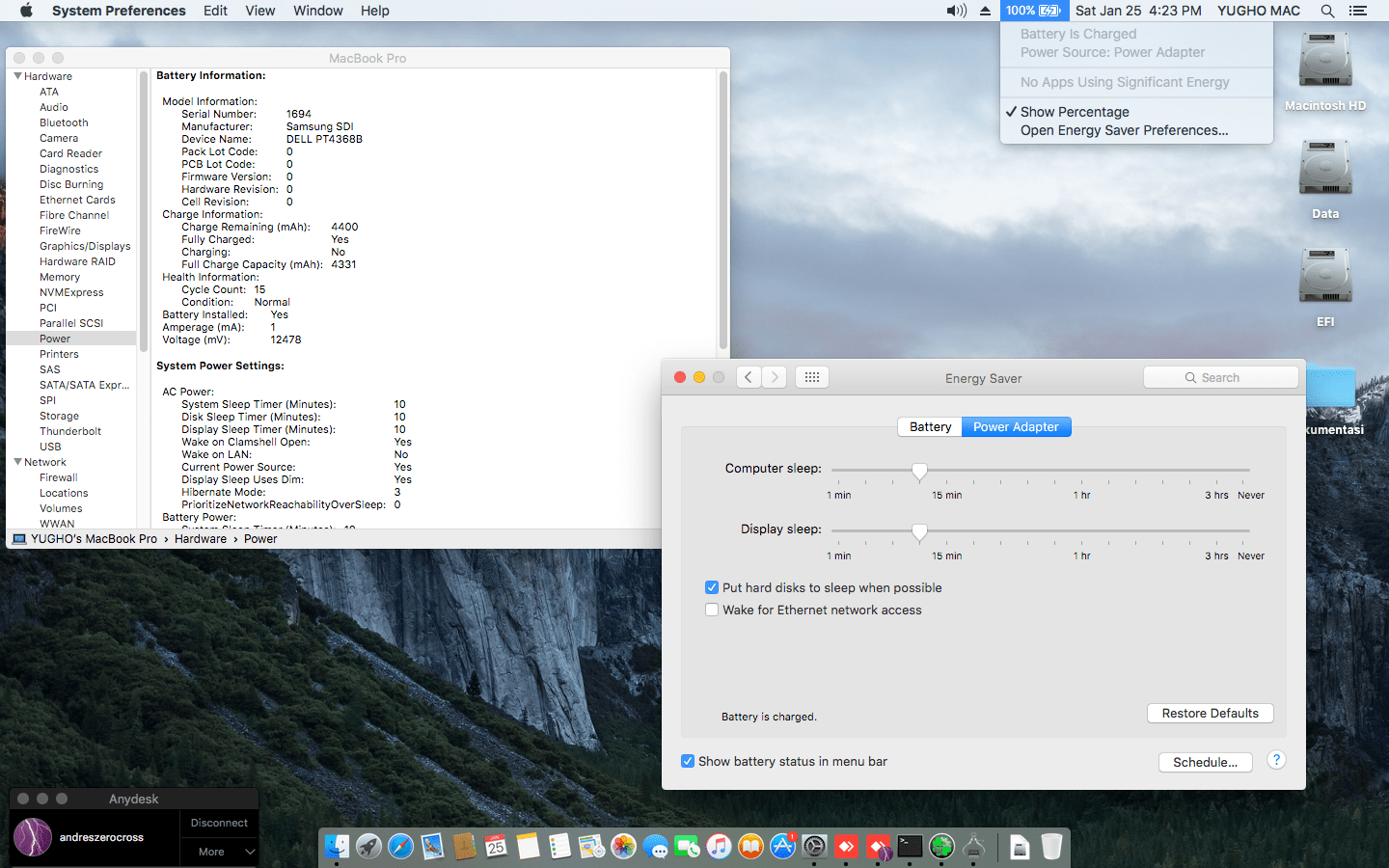Image resolution: width=1389 pixels, height=868 pixels.
Task: Click andreszerocross avatar in Anydesk
Action: click(x=33, y=837)
